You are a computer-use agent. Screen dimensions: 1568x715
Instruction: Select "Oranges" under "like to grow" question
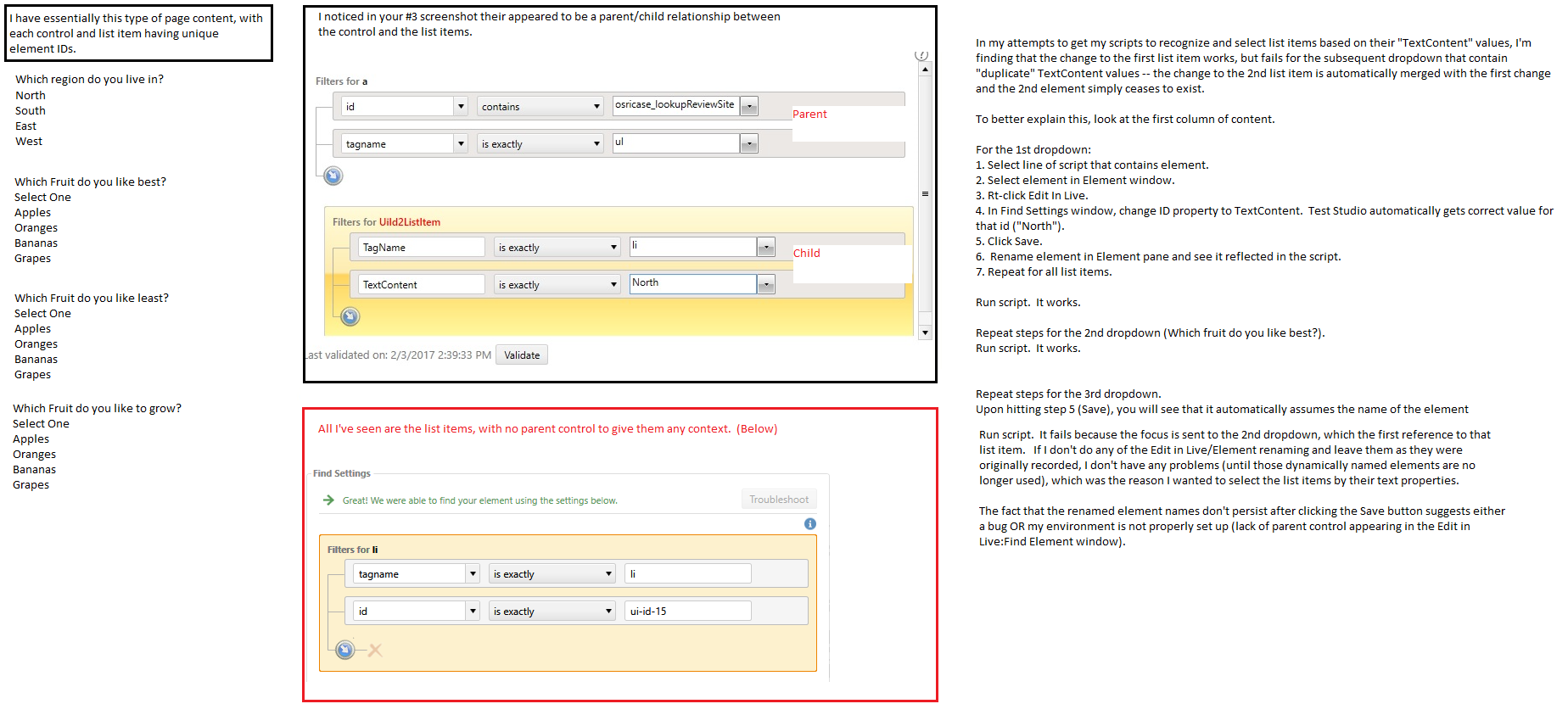[x=35, y=454]
